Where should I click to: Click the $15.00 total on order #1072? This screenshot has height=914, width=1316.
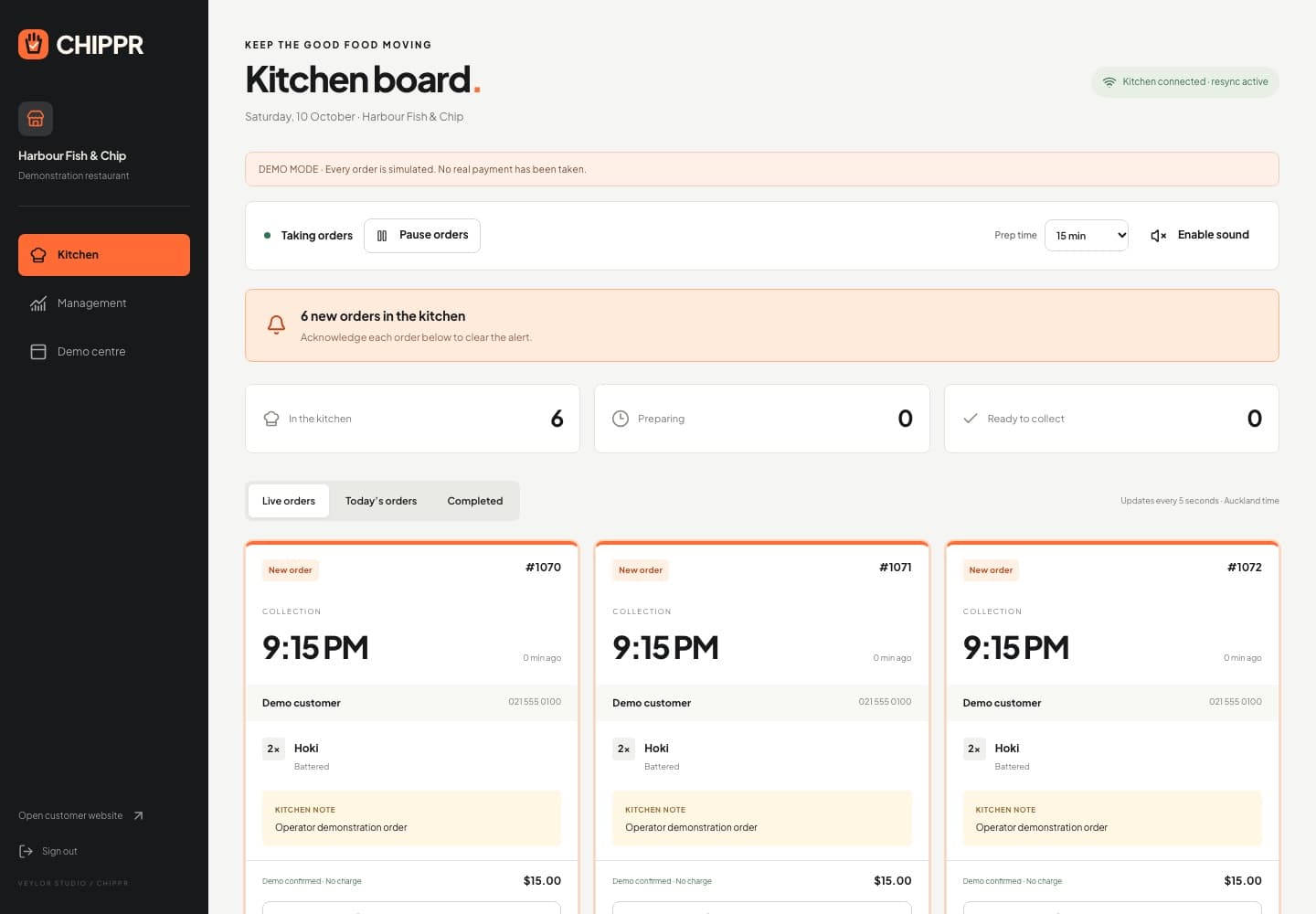pos(1243,881)
